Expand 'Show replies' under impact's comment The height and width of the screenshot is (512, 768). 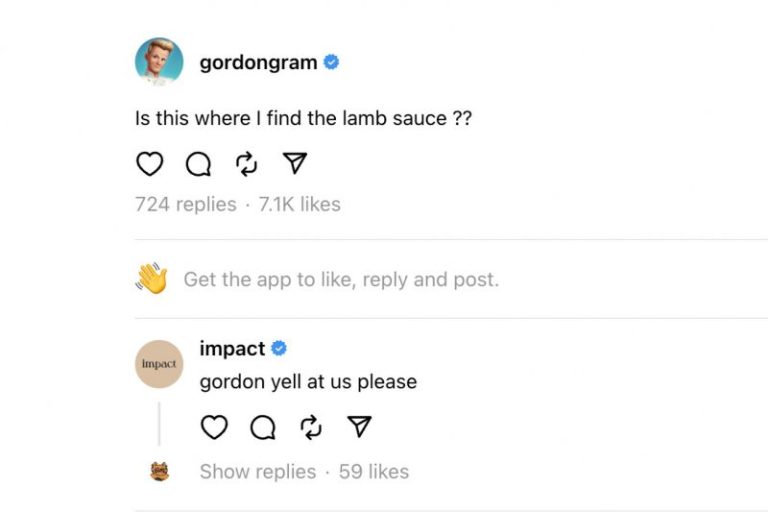tap(258, 472)
